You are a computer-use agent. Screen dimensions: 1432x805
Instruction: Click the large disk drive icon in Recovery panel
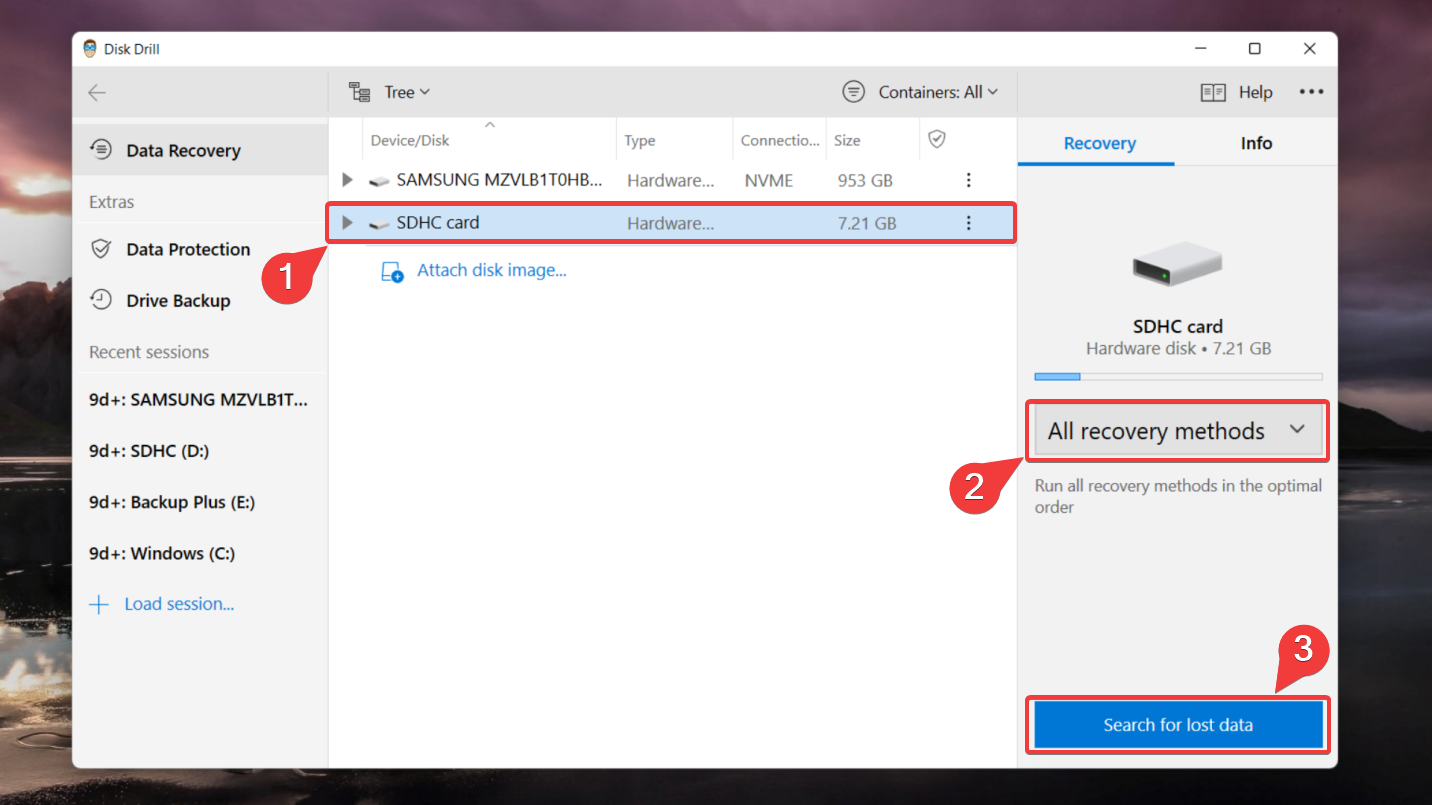tap(1178, 264)
